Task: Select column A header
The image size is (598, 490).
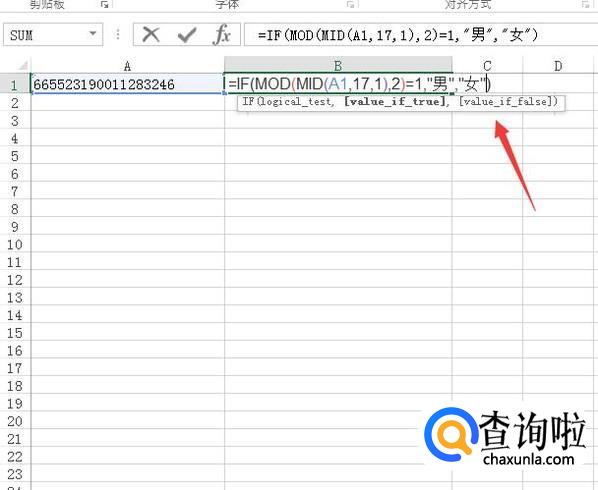Action: point(127,66)
